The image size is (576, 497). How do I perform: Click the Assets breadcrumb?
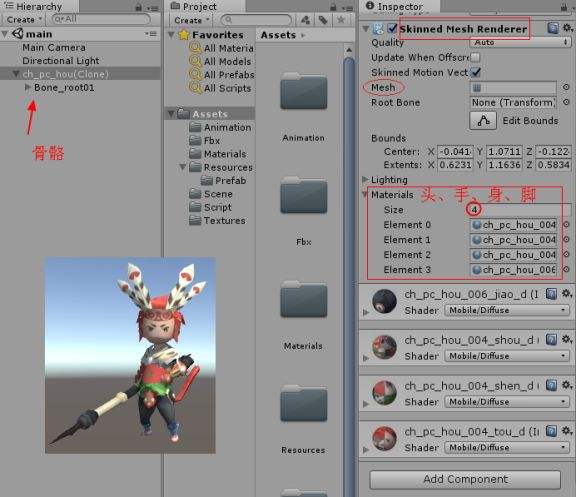[x=278, y=35]
